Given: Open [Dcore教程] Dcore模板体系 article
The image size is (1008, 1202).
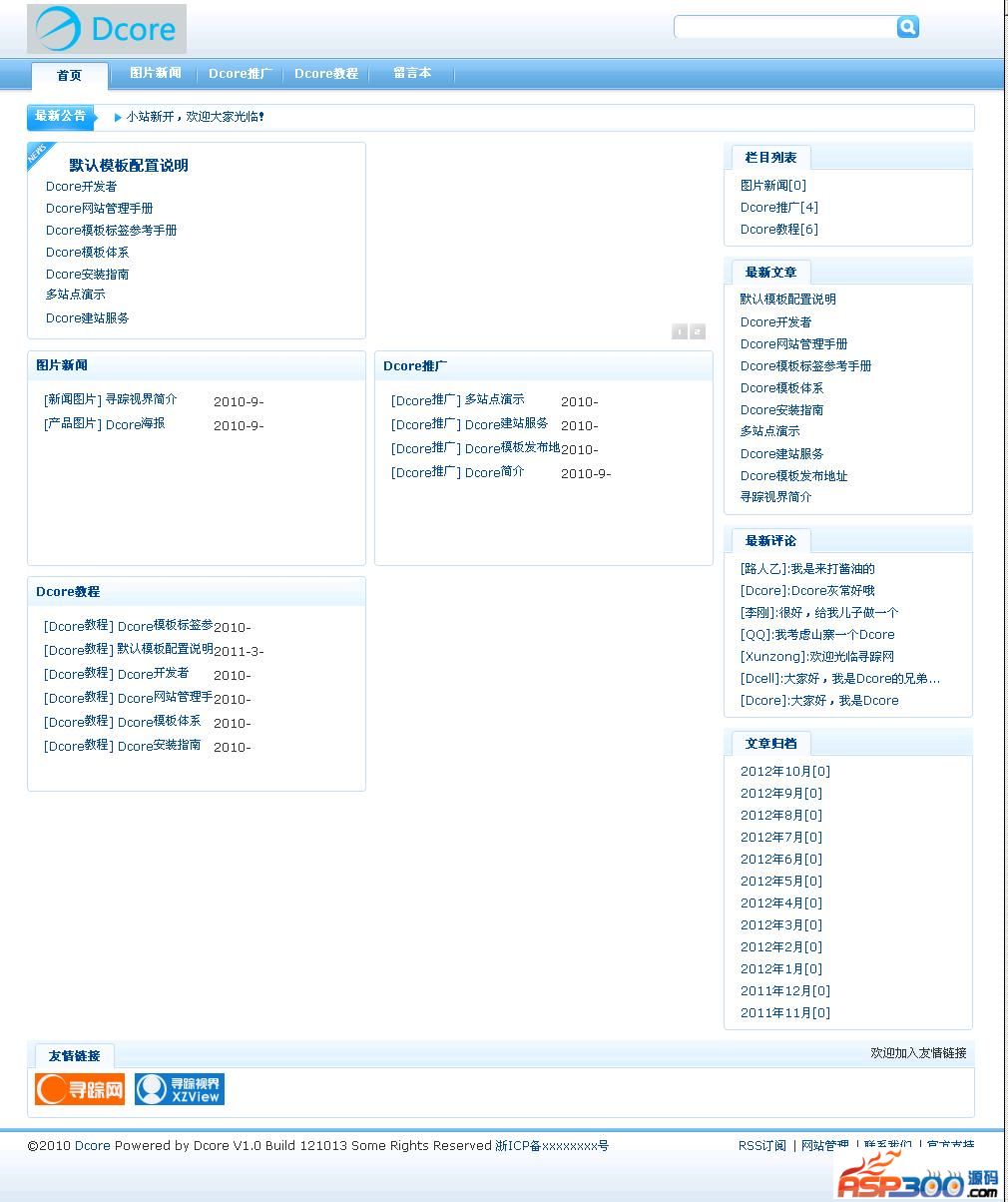Looking at the screenshot, I should point(123,722).
